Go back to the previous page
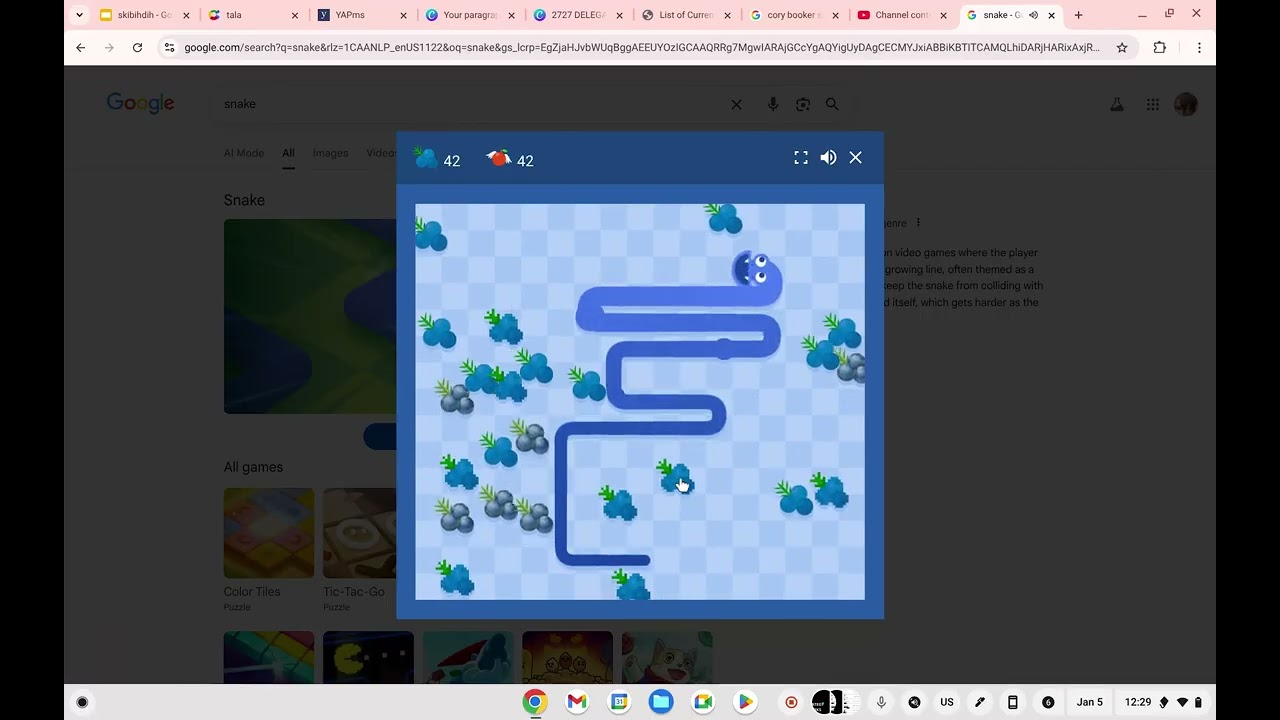 pyautogui.click(x=81, y=47)
